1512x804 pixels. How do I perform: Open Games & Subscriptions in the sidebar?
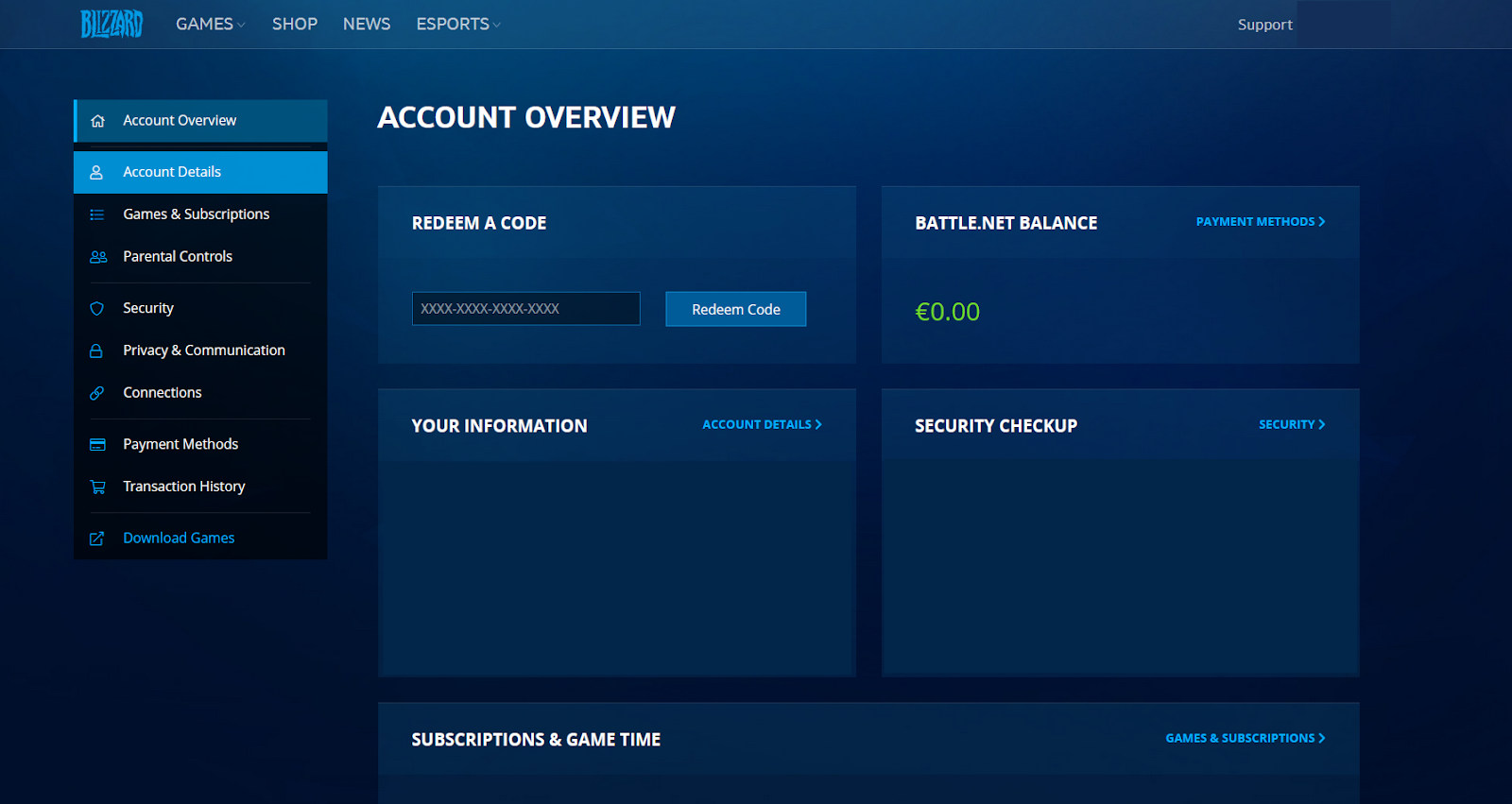pyautogui.click(x=200, y=214)
